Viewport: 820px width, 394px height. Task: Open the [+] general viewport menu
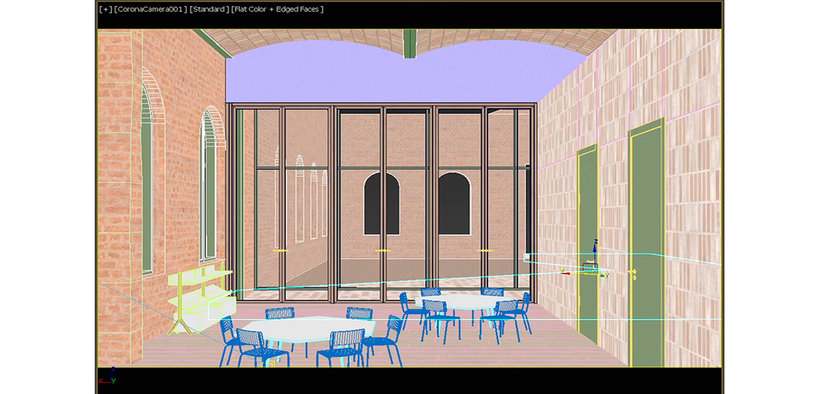(x=105, y=9)
